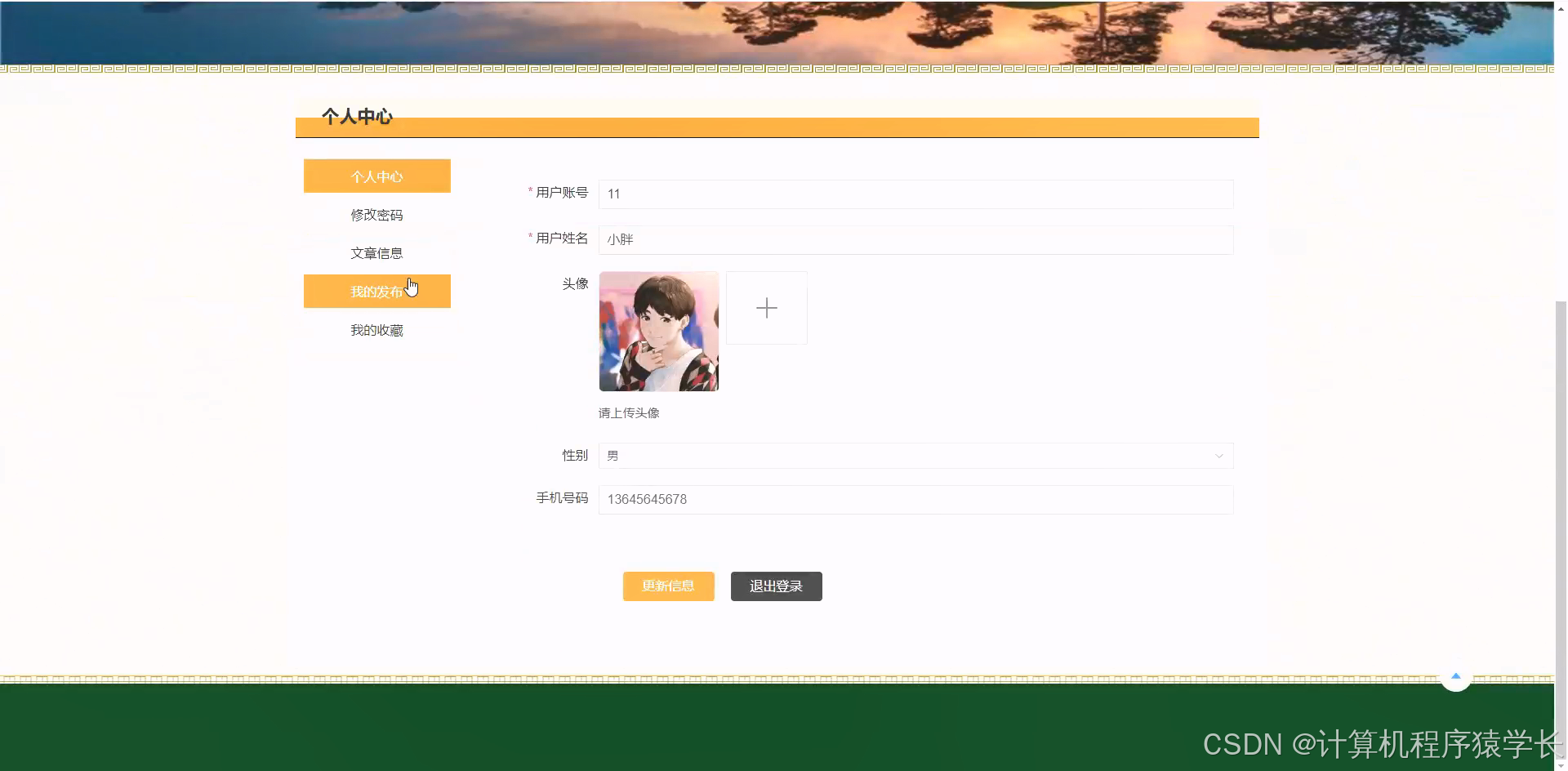The width and height of the screenshot is (1568, 771).
Task: Click the 用户姓名 field containing 小胖
Action: click(915, 239)
